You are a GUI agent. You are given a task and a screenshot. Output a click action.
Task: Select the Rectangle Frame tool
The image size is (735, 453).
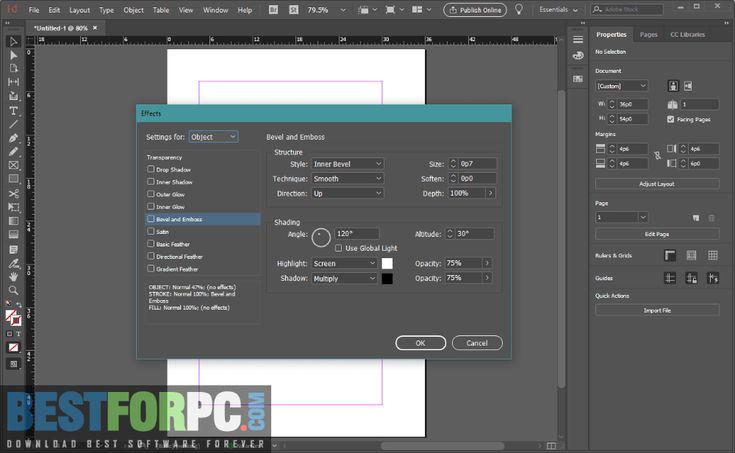point(13,165)
